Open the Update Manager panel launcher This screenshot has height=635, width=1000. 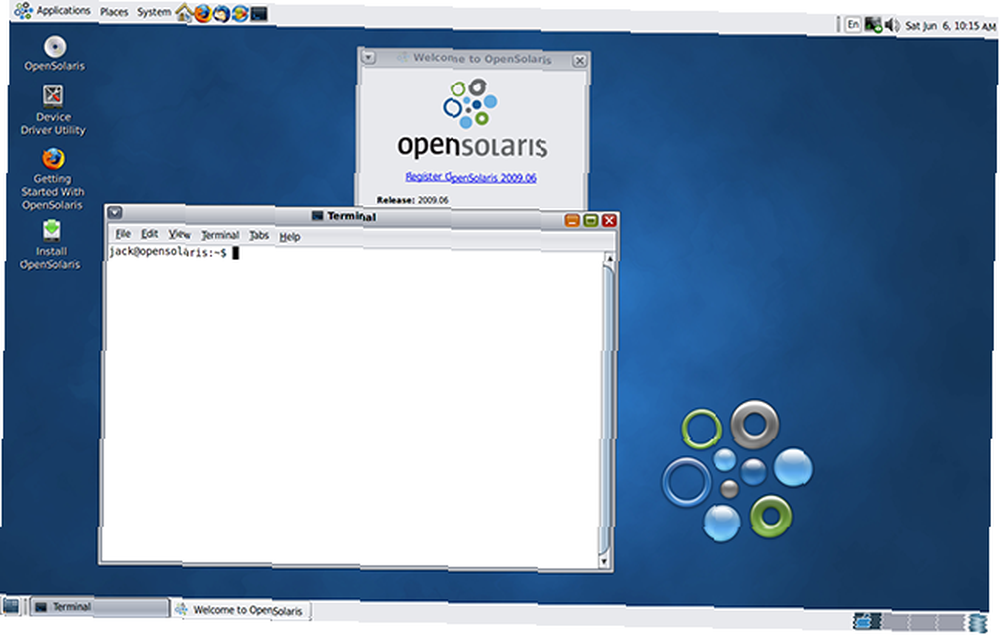click(x=240, y=13)
